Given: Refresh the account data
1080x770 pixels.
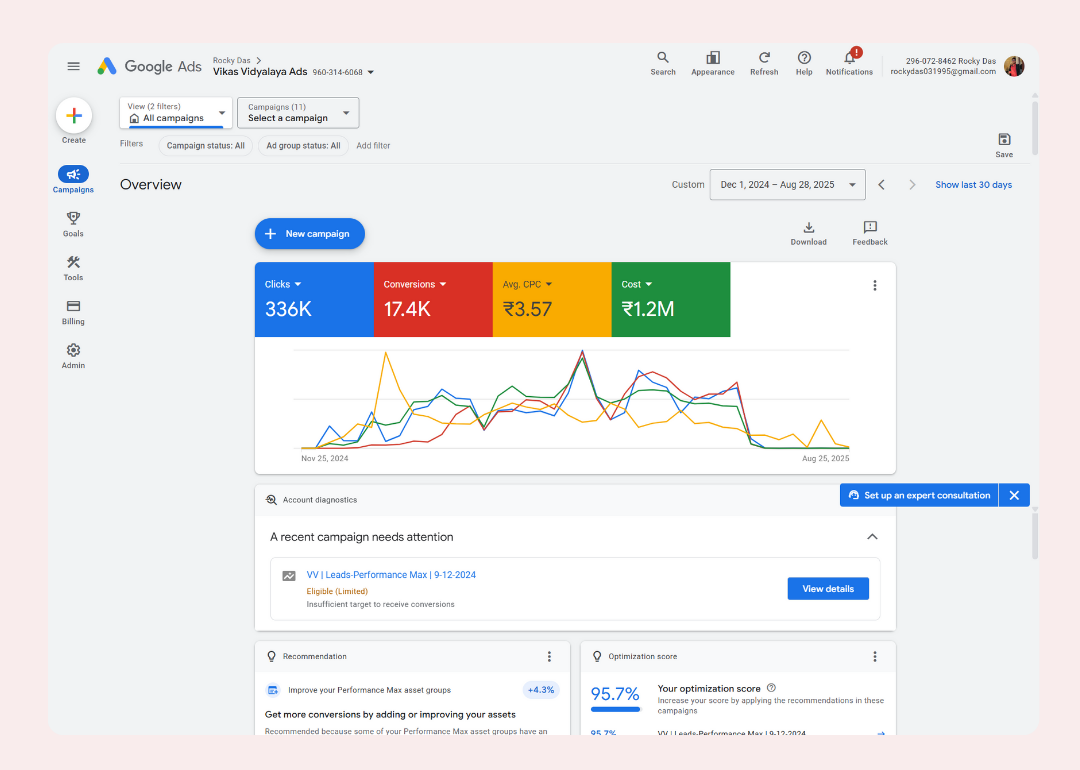Looking at the screenshot, I should (x=764, y=63).
